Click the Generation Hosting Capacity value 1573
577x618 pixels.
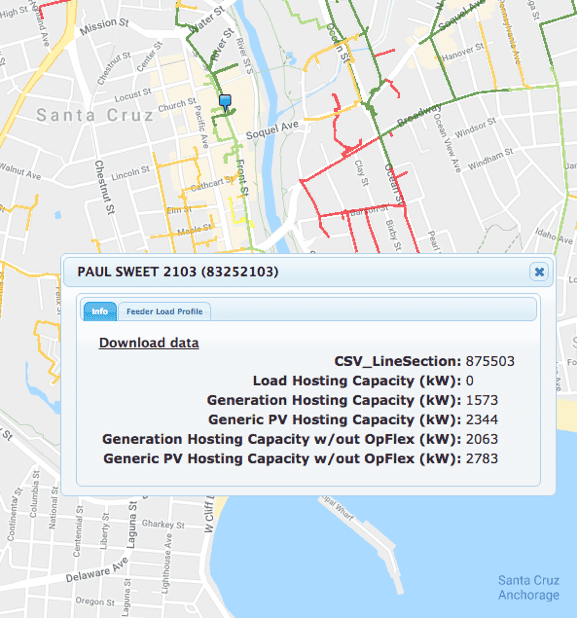(482, 400)
